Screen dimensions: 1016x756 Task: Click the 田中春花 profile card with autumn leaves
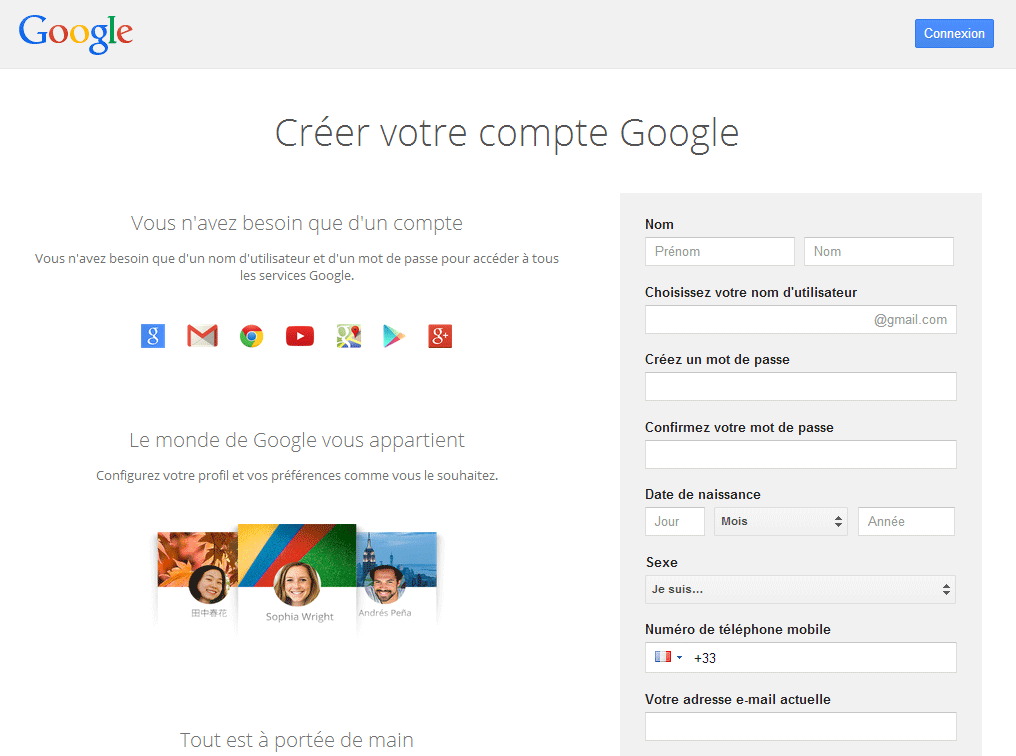[x=198, y=577]
